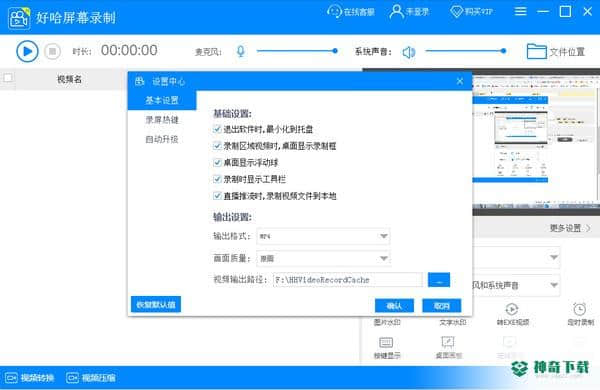Viewport: 600px width, 390px height.
Task: Click the 视频输出路径 input field
Action: pos(348,280)
